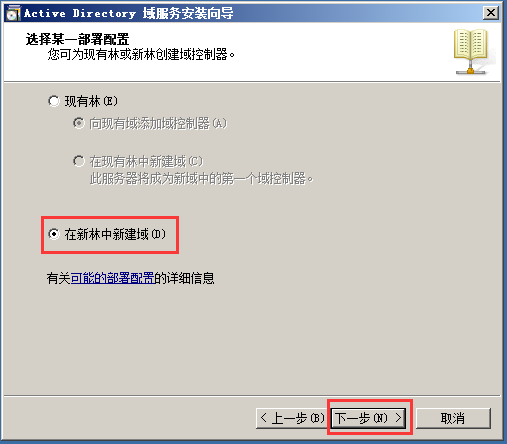Click the 的详细信息 text after the link
The image size is (507, 444).
(x=184, y=278)
